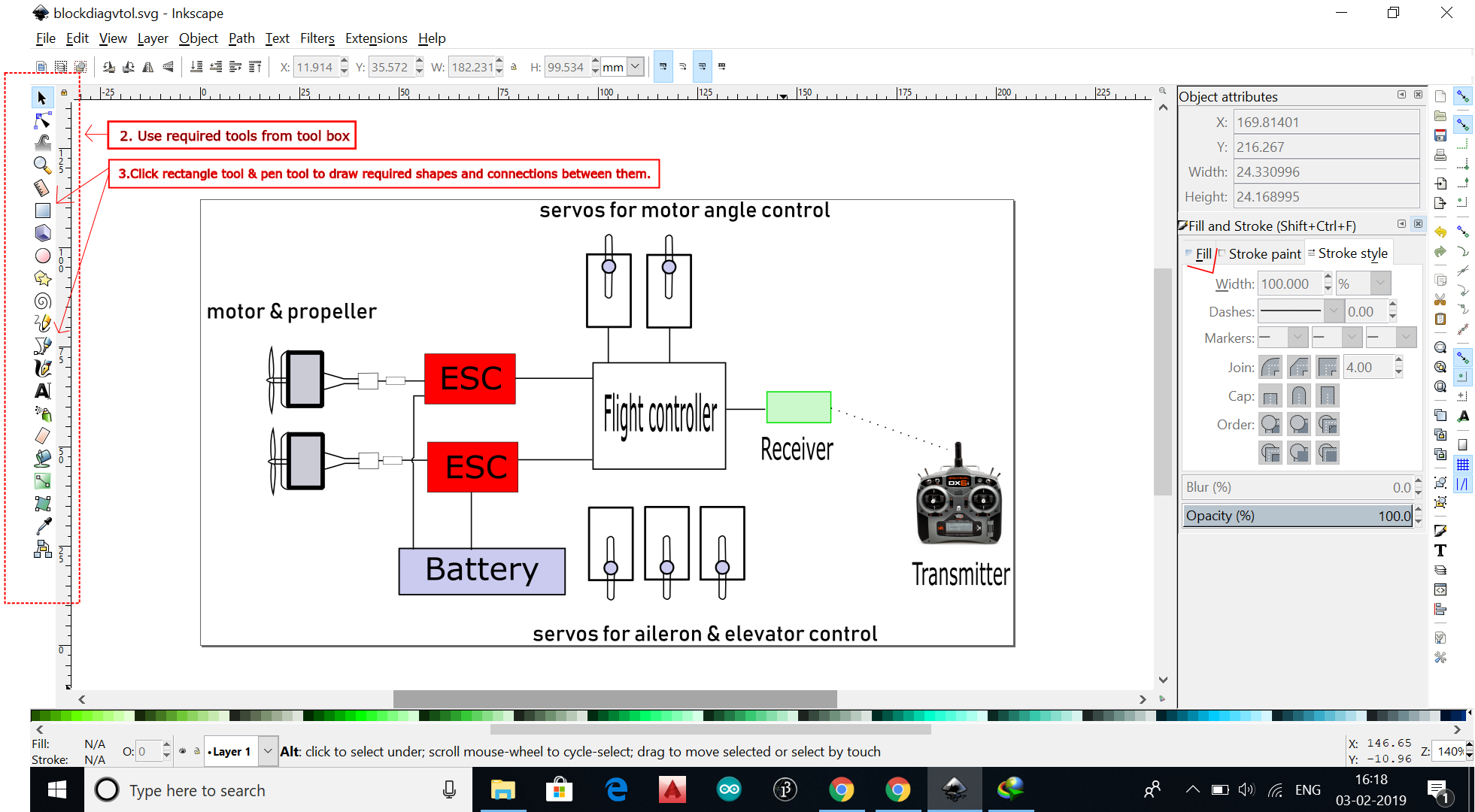Toggle width/height lock ratio icon

(x=514, y=67)
